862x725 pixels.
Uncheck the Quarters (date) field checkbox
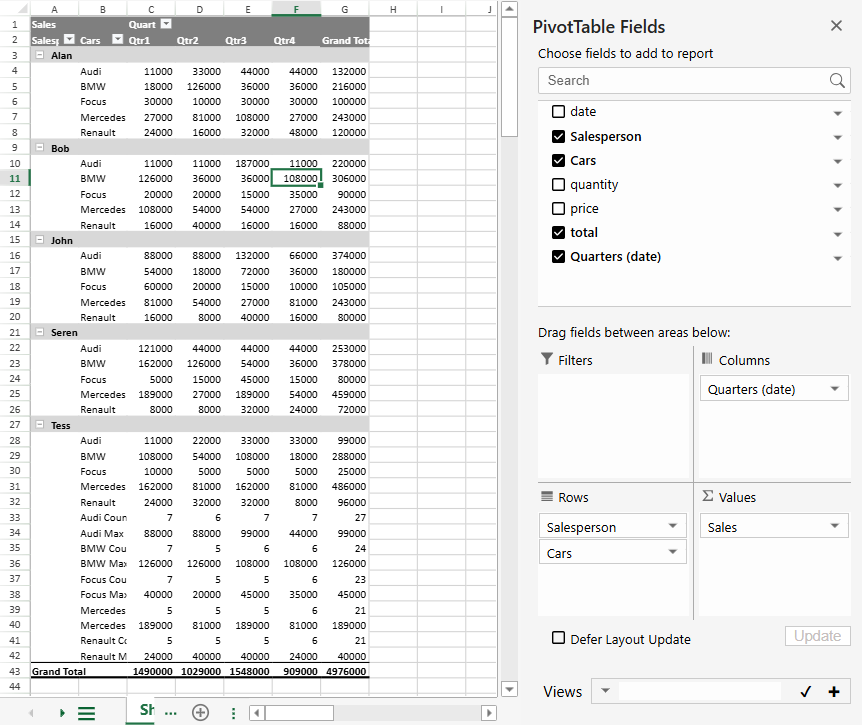[558, 257]
